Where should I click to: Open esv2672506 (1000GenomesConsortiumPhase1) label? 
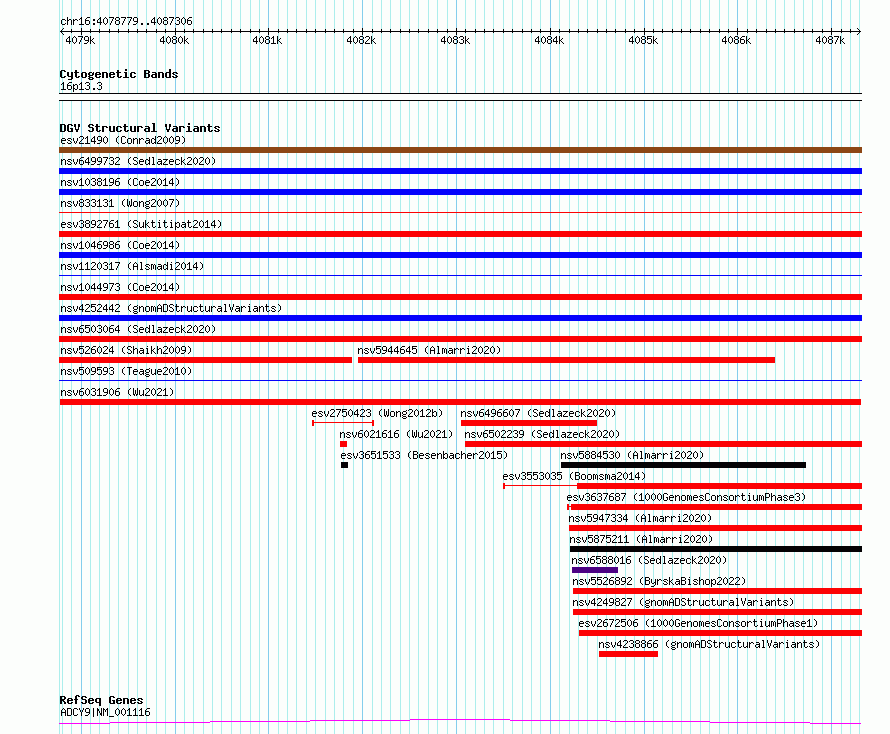698,623
